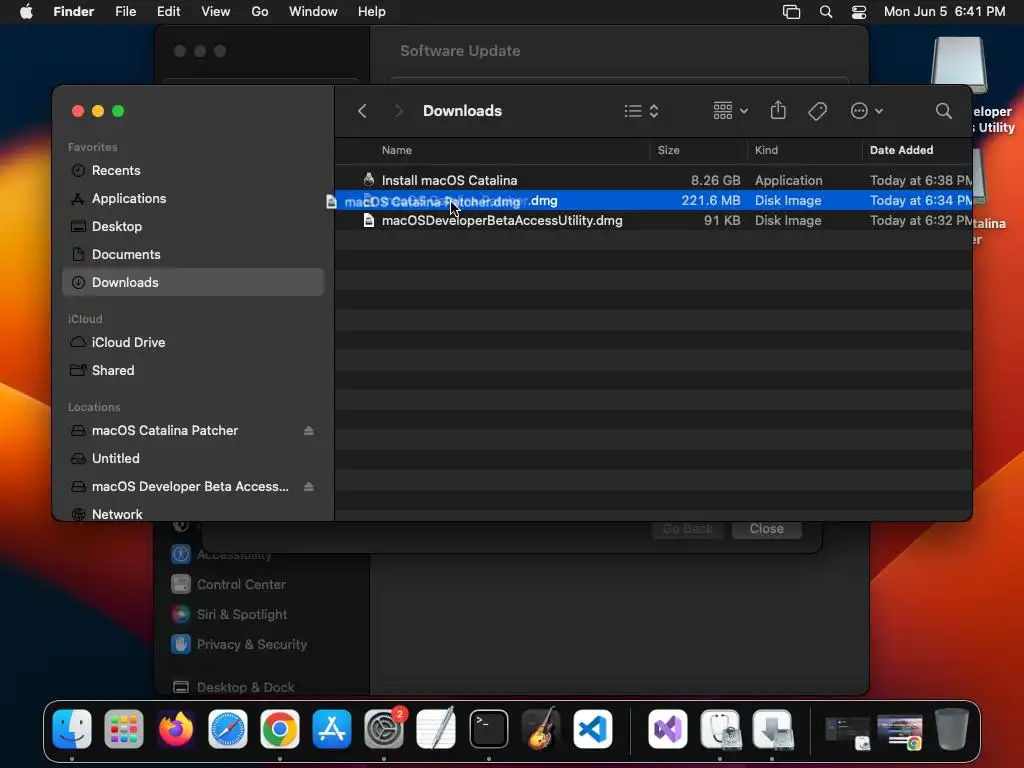Click the date and time clock

(944, 12)
